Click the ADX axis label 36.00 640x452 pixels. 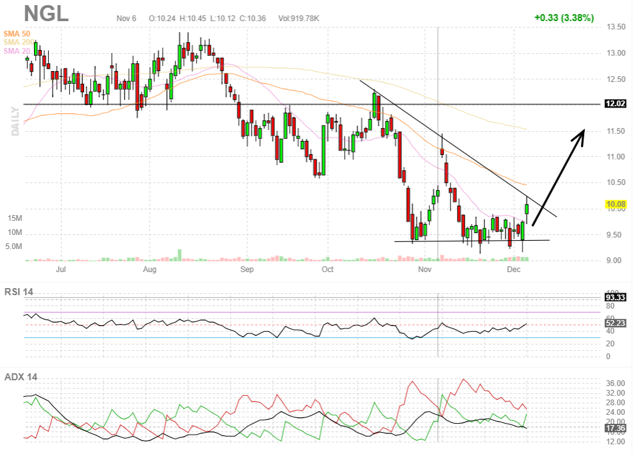[616, 383]
